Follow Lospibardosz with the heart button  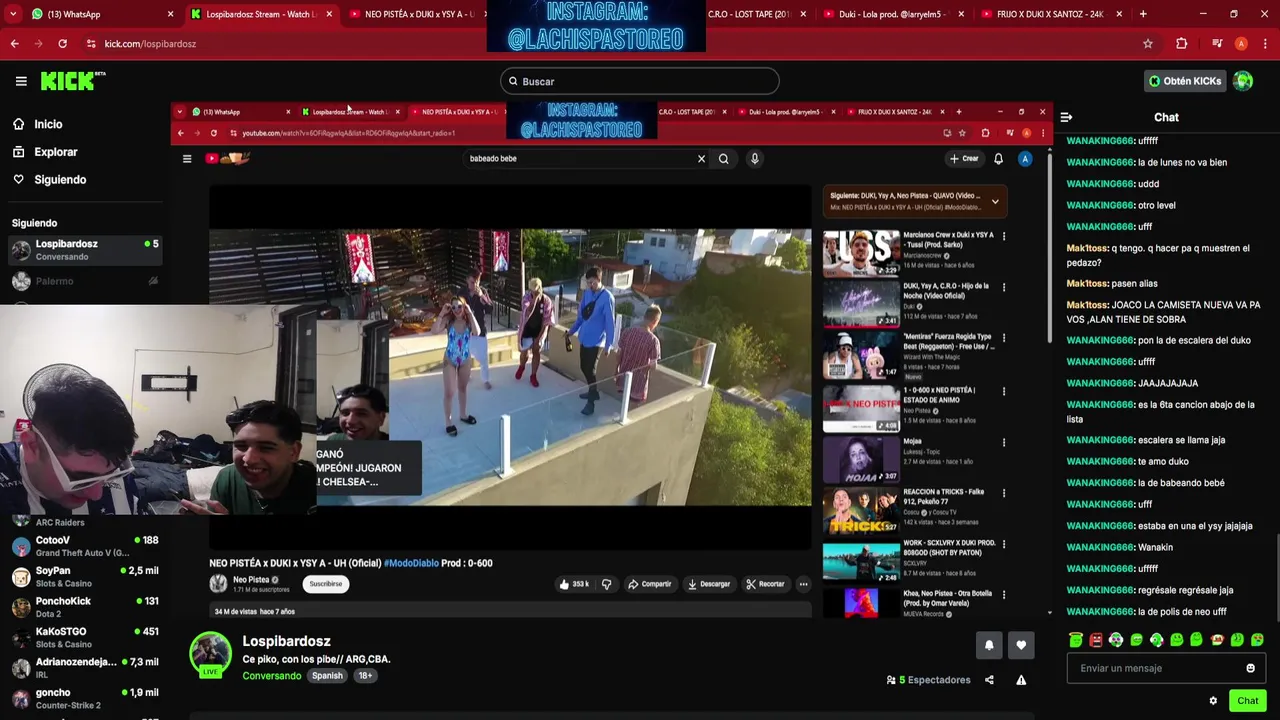point(1021,645)
